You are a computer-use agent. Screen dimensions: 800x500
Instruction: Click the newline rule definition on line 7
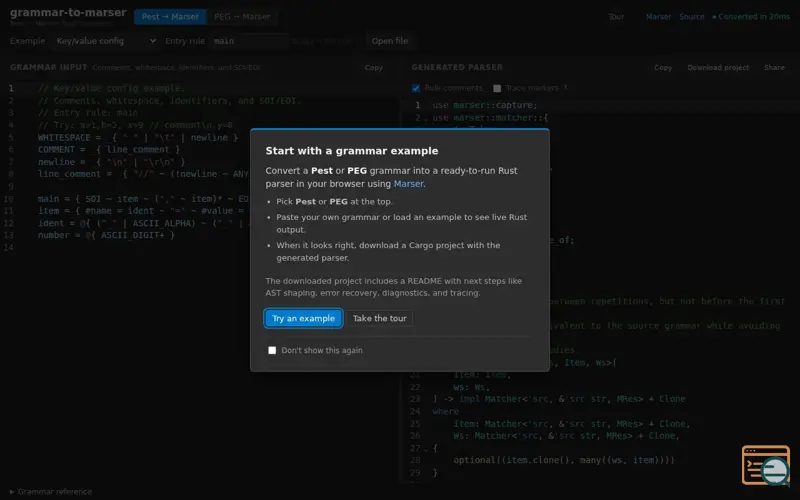[x=111, y=162]
